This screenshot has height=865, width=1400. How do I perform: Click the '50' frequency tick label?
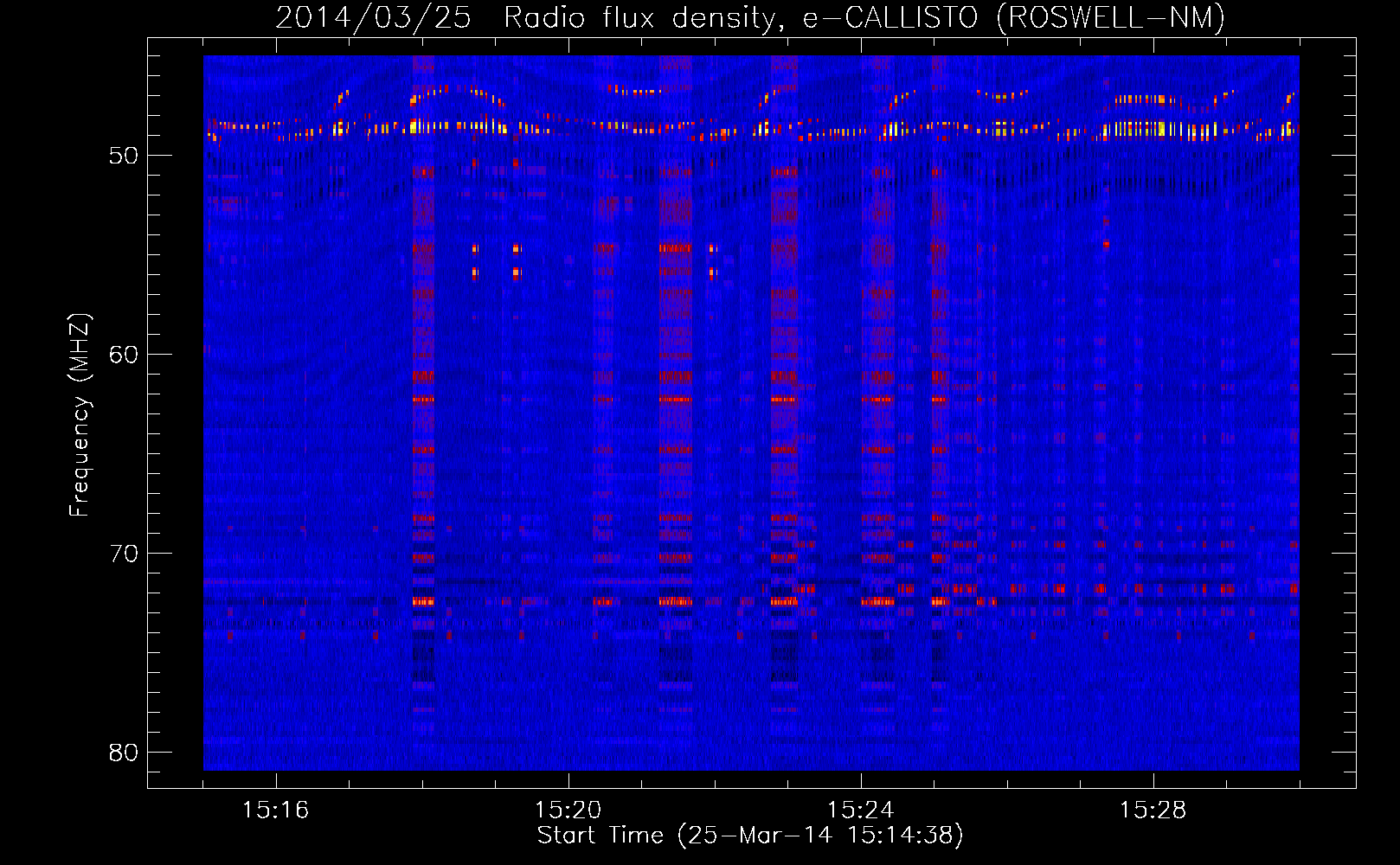[124, 156]
